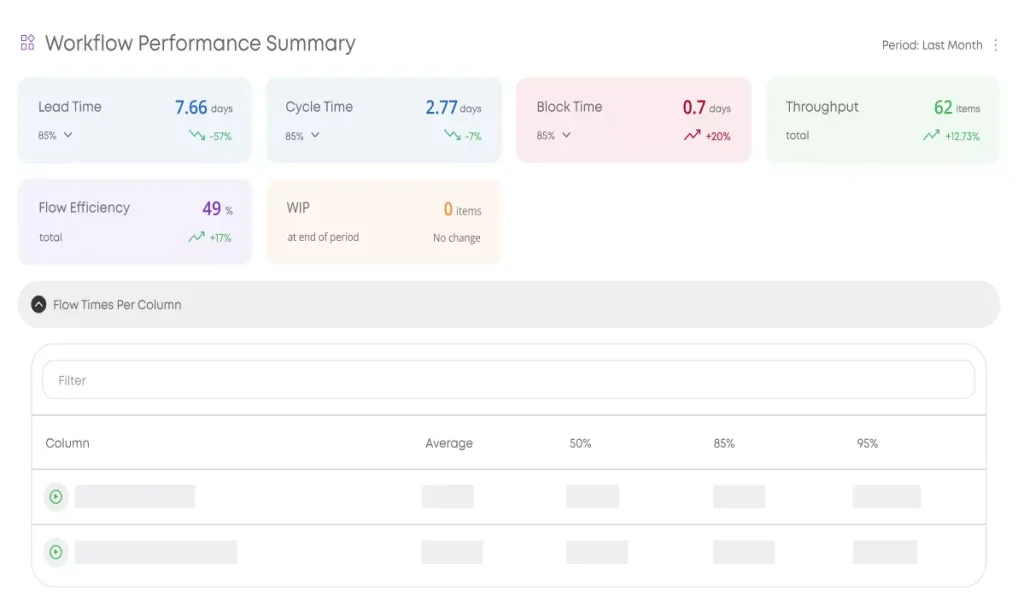Viewport: 1024px width, 609px height.
Task: Click the Block Time upward trend icon
Action: pos(692,135)
